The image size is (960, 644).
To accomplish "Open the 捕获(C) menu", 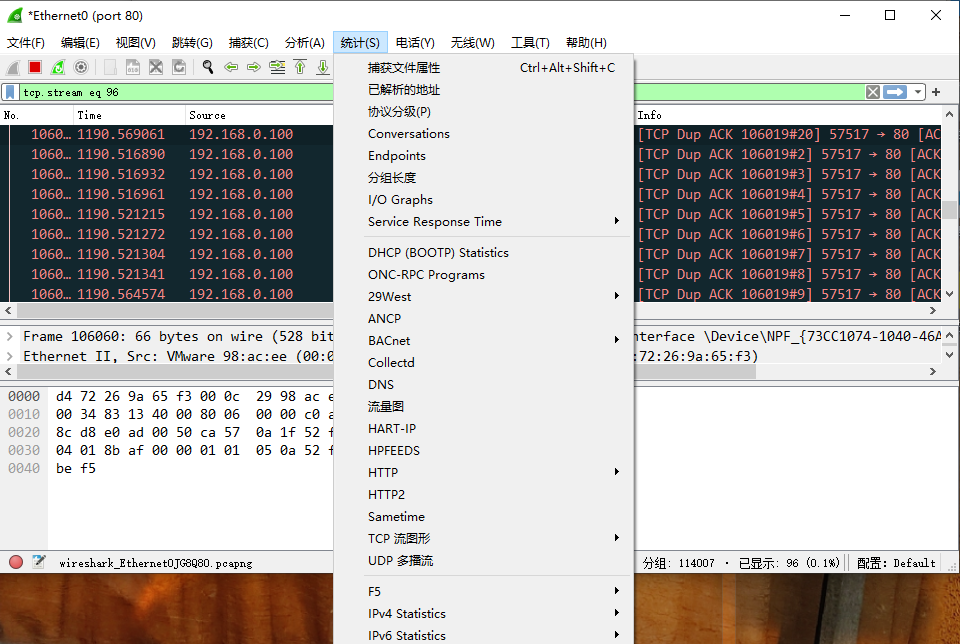I will [x=249, y=43].
